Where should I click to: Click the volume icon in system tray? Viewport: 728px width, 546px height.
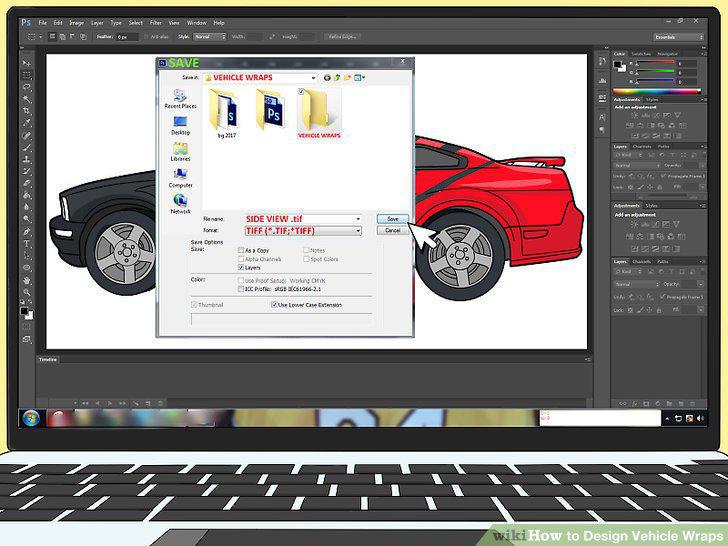pos(700,418)
